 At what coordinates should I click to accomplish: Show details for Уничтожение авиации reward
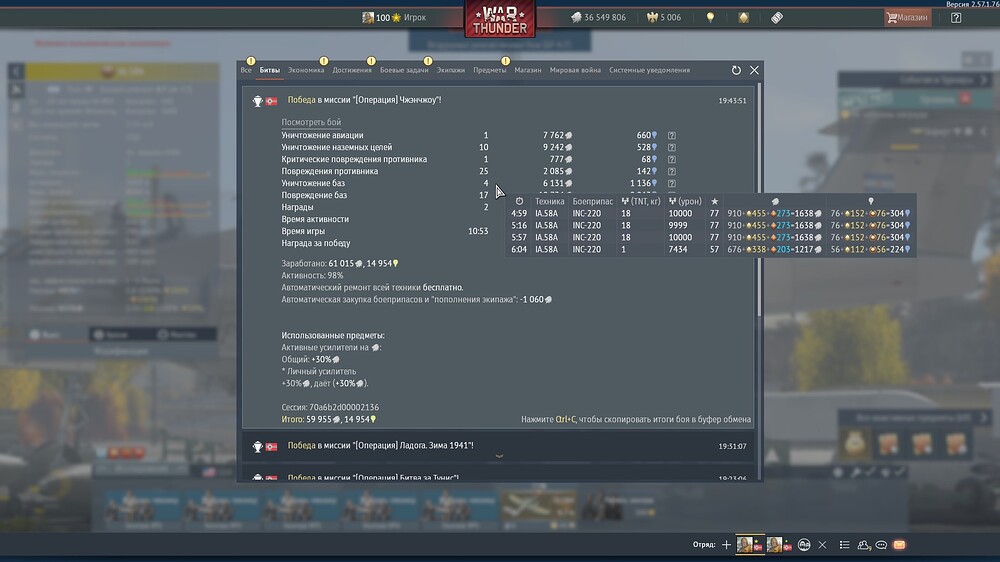pos(672,135)
